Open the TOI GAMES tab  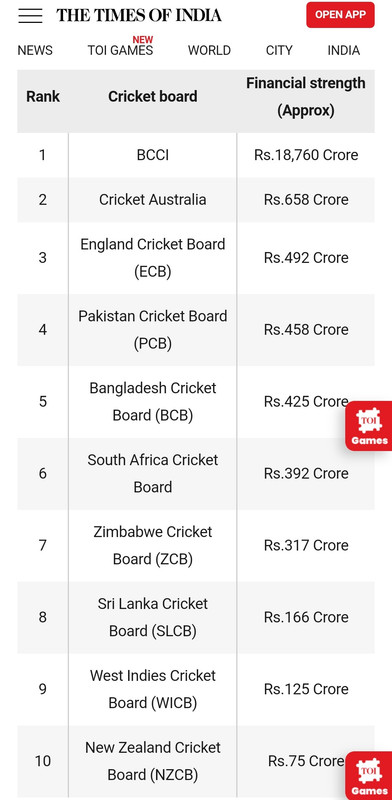(x=120, y=51)
